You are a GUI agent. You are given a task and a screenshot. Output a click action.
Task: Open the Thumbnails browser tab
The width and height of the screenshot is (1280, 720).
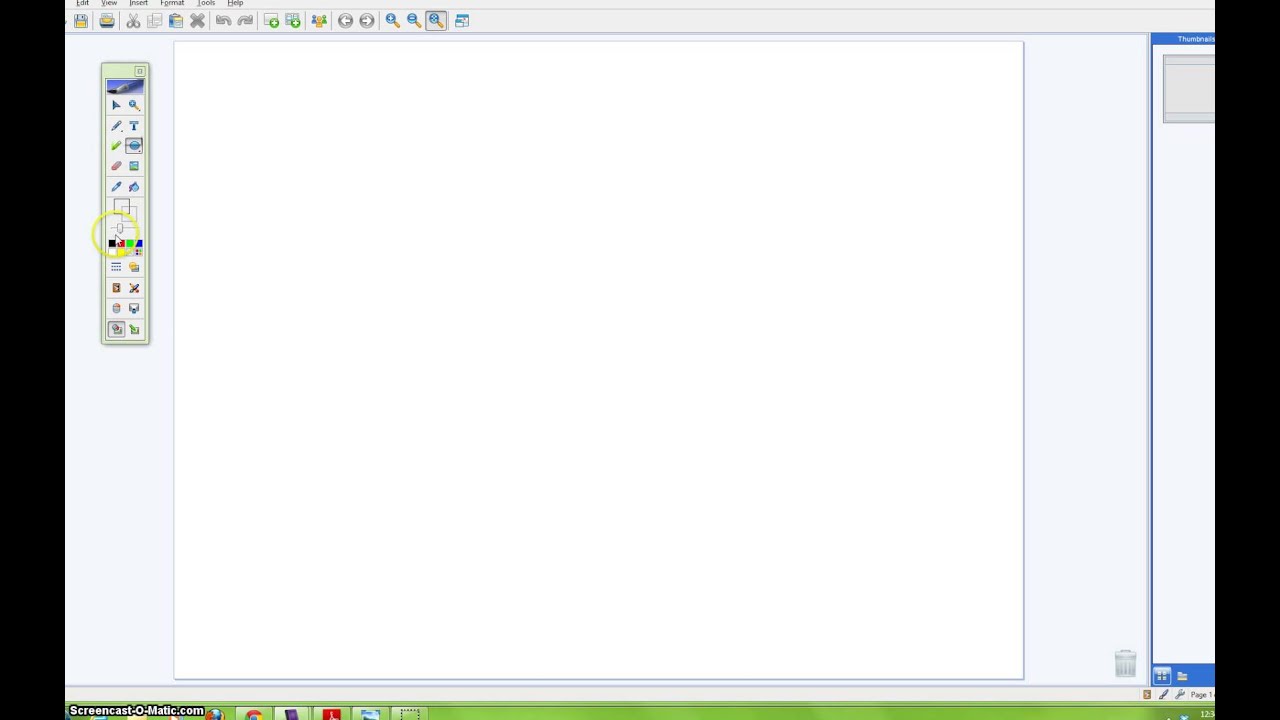1195,39
